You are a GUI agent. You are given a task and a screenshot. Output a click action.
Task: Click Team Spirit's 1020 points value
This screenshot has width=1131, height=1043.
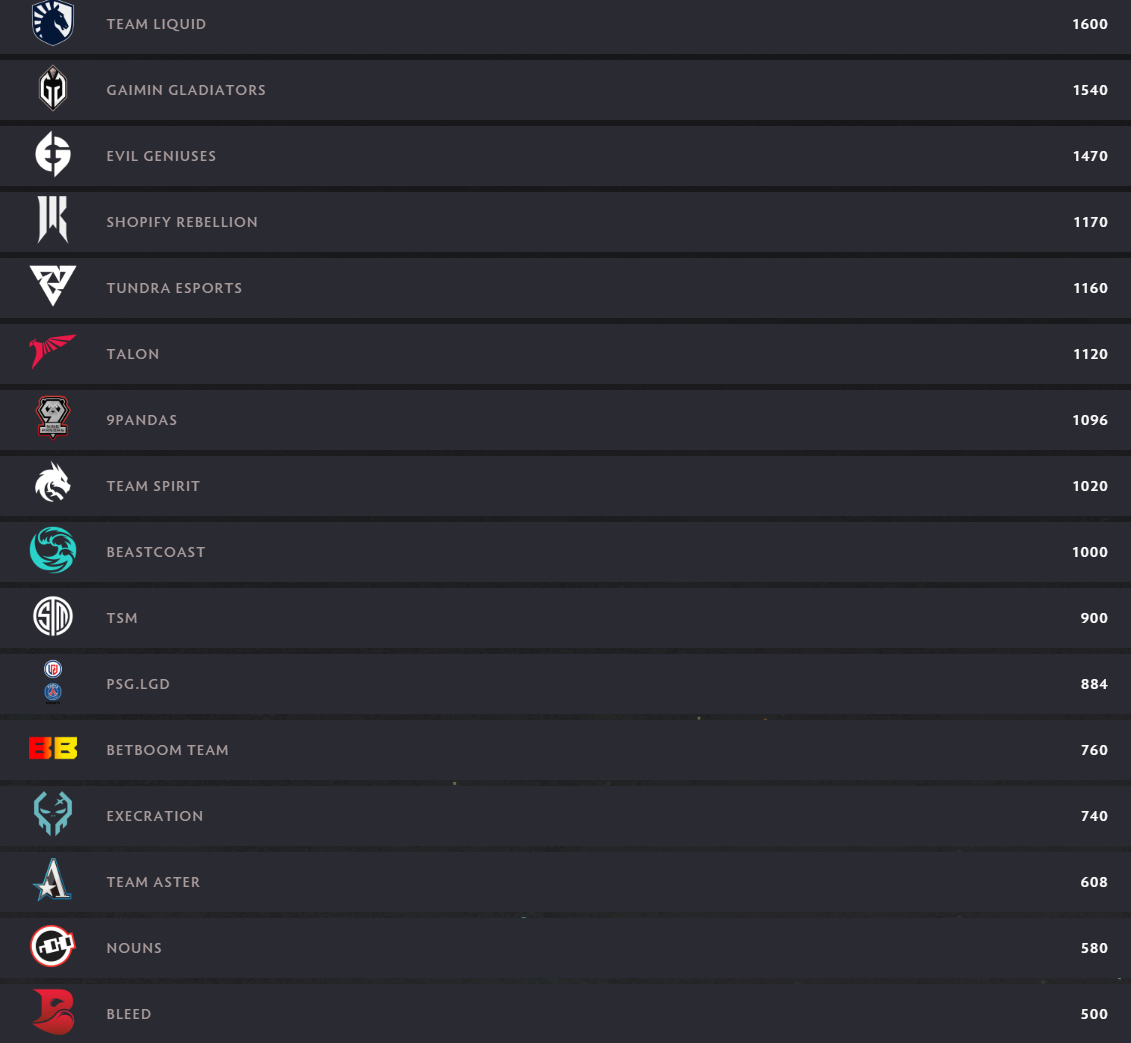pos(1090,486)
